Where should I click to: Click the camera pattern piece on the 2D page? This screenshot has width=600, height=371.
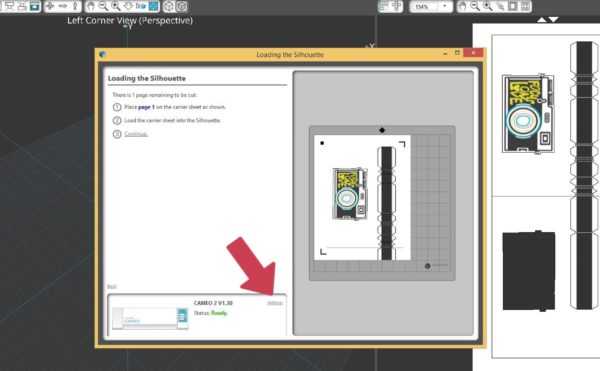(528, 113)
